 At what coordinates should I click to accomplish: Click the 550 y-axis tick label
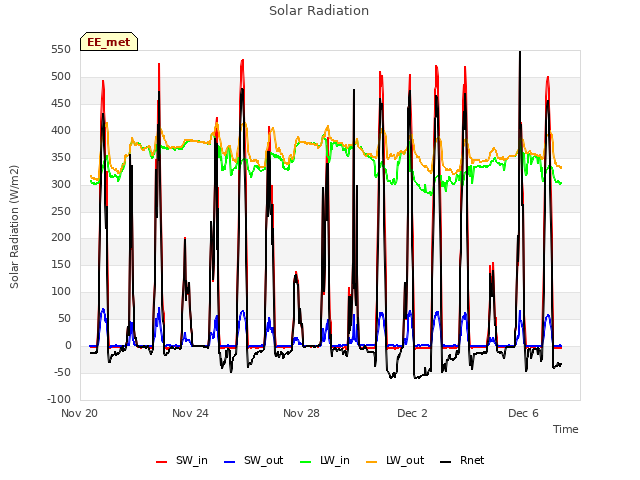coord(61,50)
